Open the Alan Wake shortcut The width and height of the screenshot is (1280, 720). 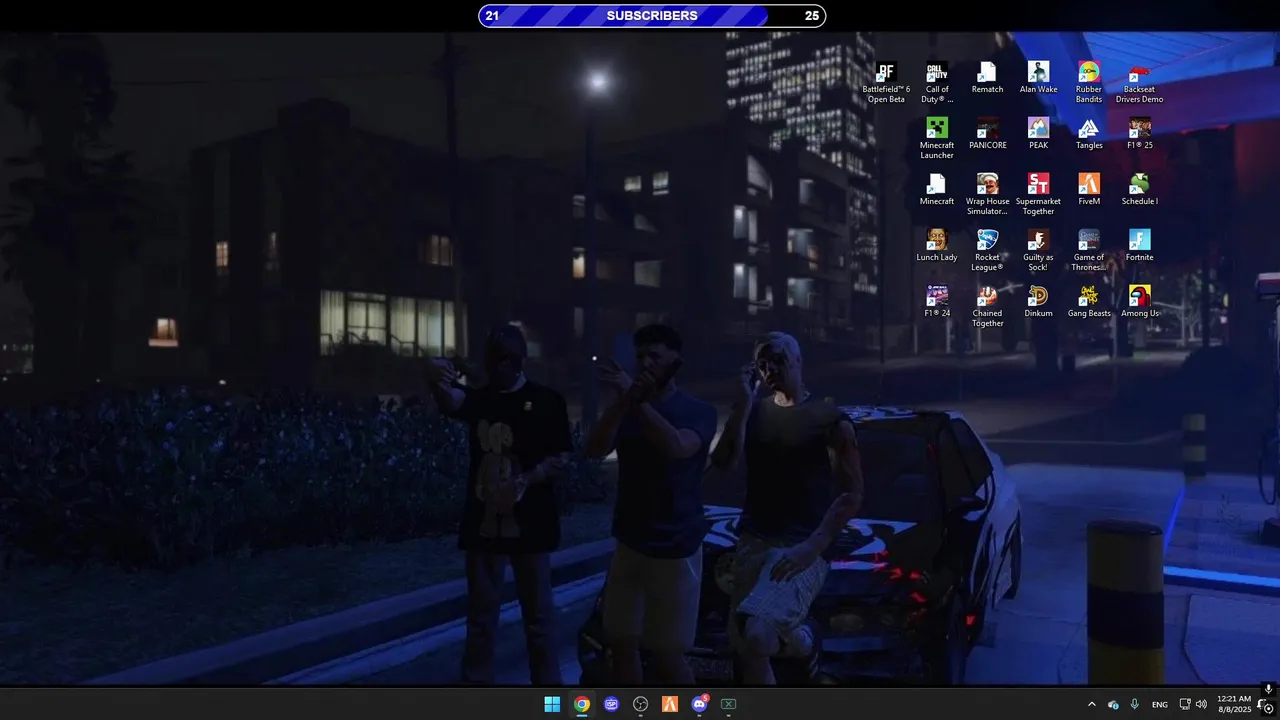click(1038, 79)
